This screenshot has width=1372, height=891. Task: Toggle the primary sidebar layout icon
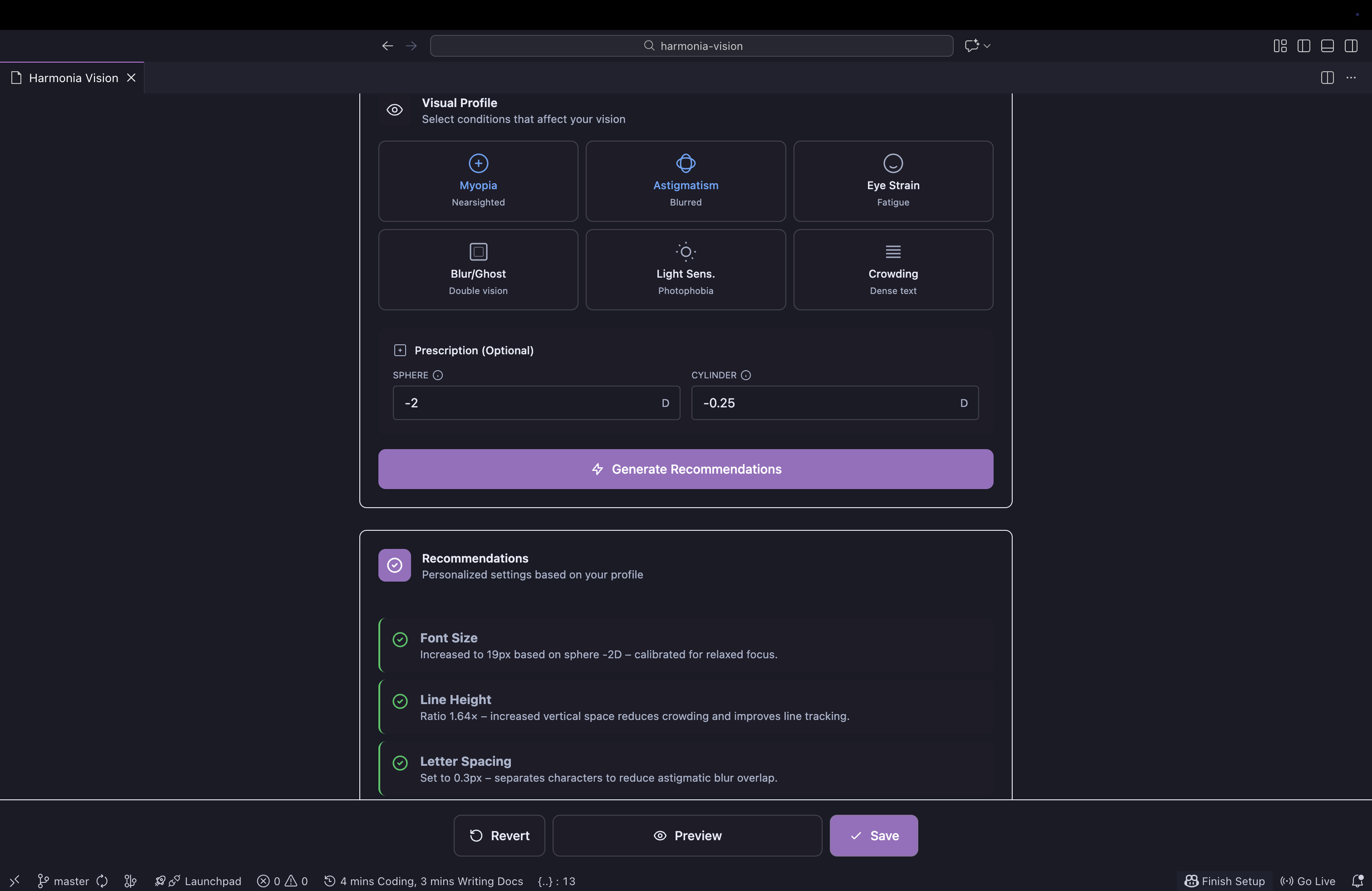coord(1303,45)
